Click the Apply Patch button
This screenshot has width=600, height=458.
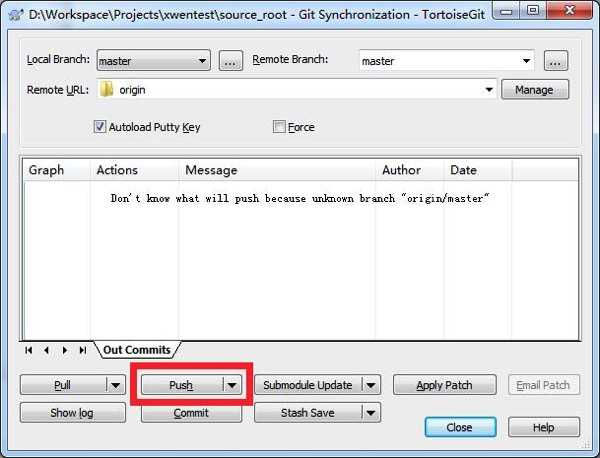coord(445,385)
